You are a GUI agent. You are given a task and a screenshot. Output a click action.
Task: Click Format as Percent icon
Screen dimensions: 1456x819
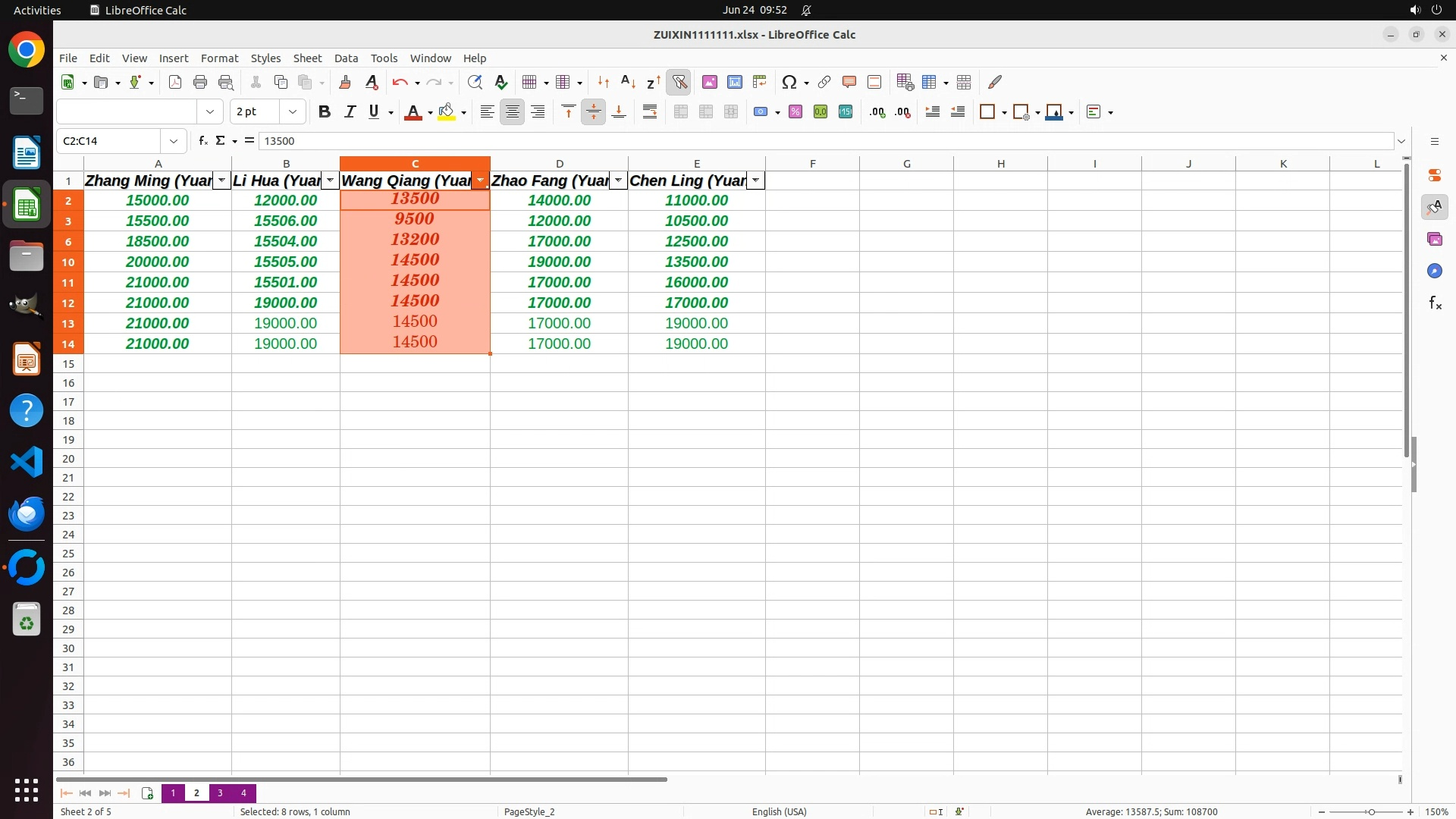pos(795,112)
